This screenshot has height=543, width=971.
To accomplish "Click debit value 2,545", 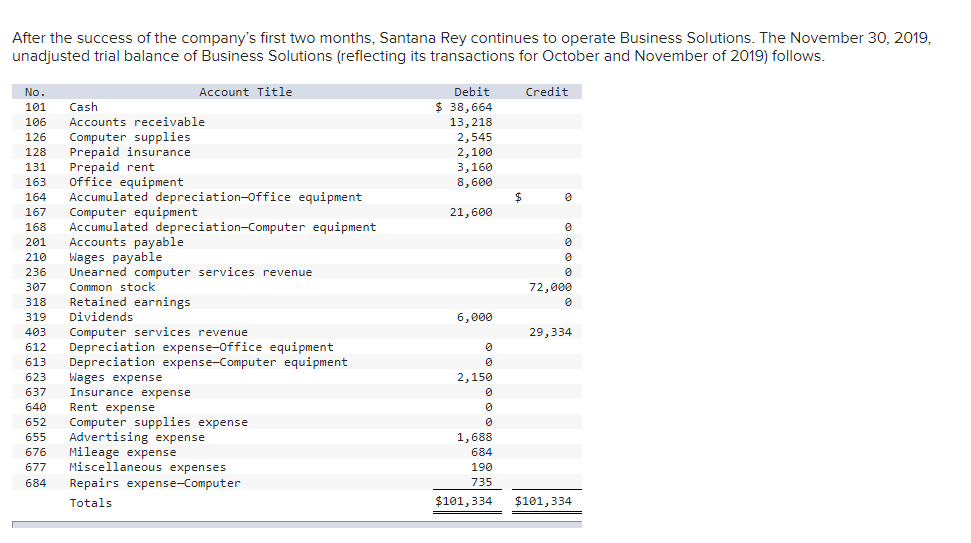I will (474, 137).
